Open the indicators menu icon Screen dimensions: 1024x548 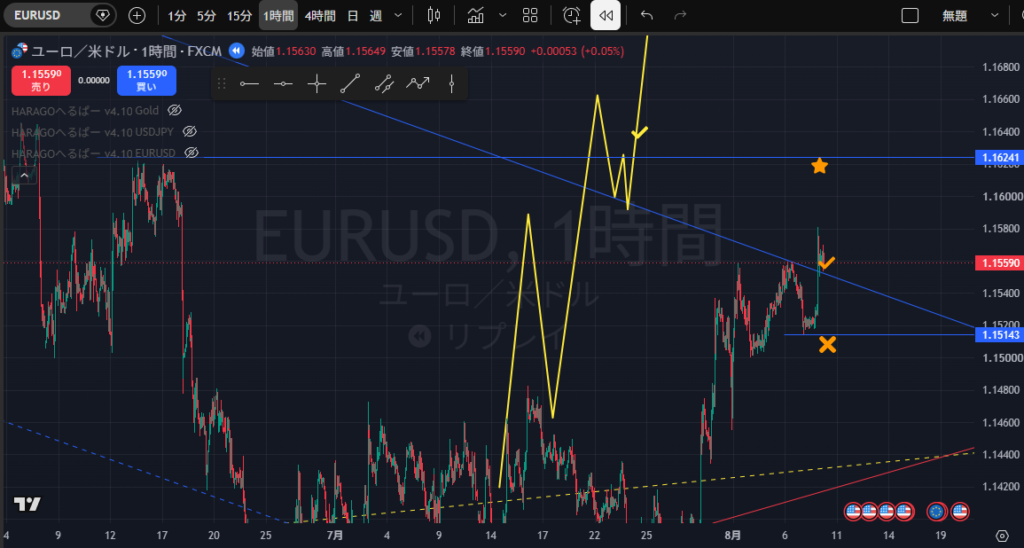click(x=475, y=16)
